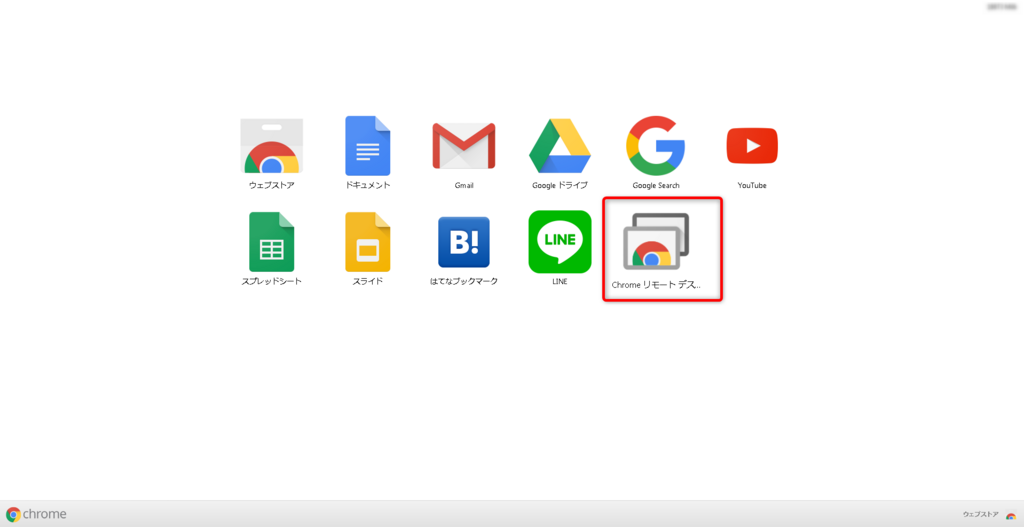Click the web store icon in the footer
The width and height of the screenshot is (1024, 527).
(1011, 515)
